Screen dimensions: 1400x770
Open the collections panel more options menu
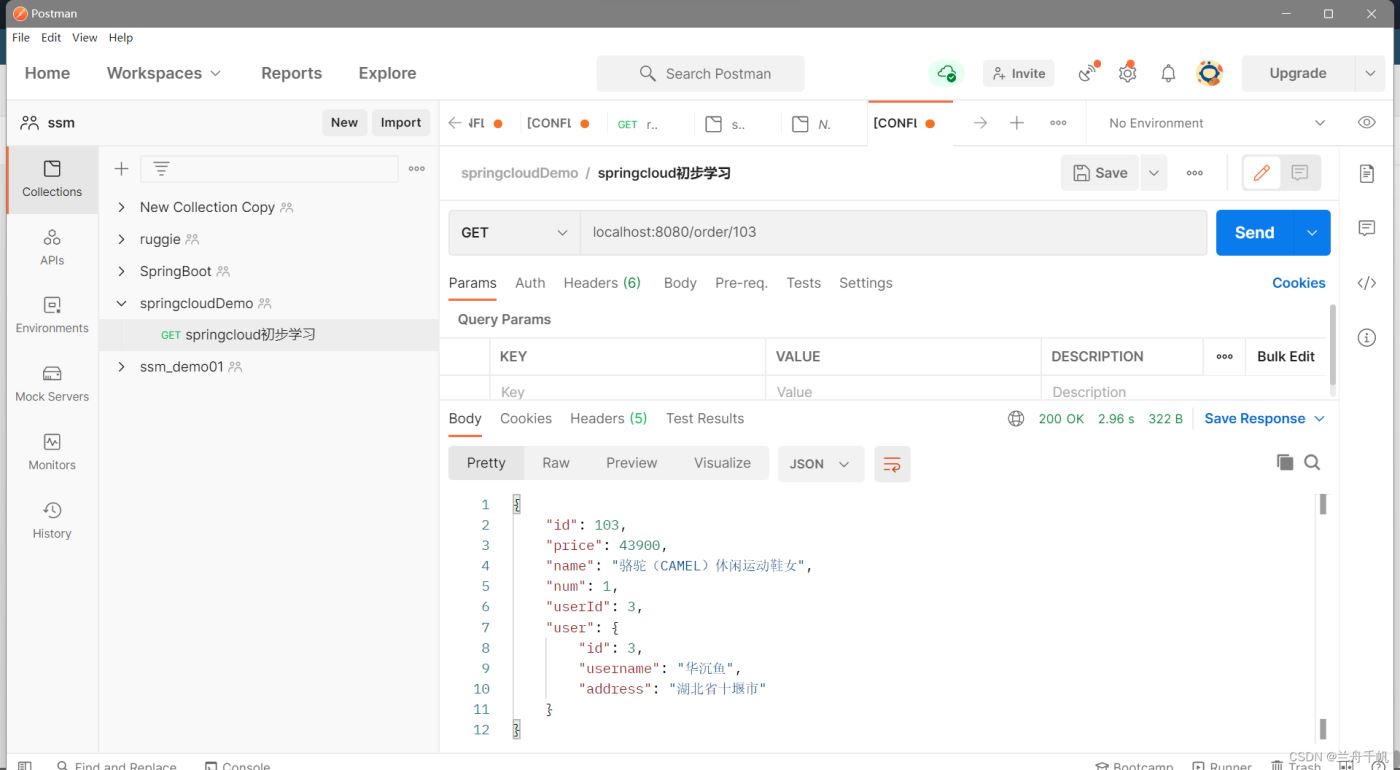417,169
